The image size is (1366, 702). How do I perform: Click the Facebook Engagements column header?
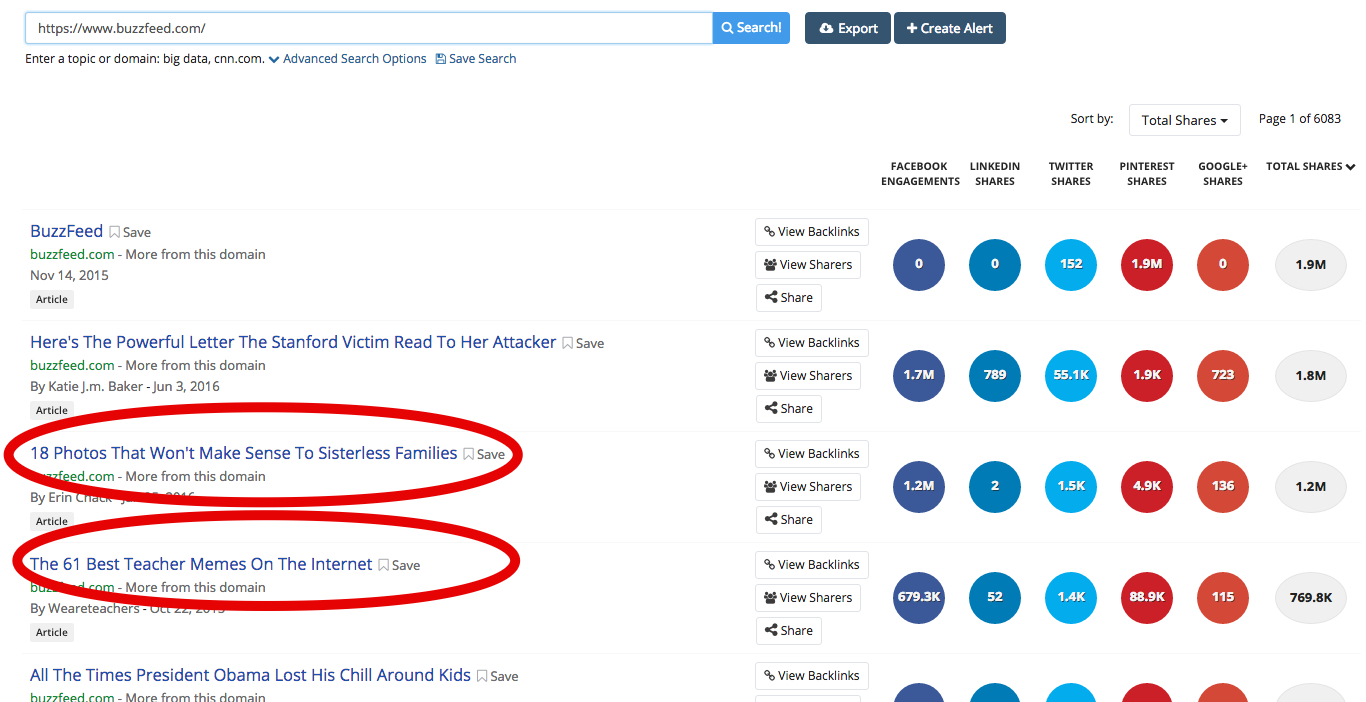click(x=920, y=174)
